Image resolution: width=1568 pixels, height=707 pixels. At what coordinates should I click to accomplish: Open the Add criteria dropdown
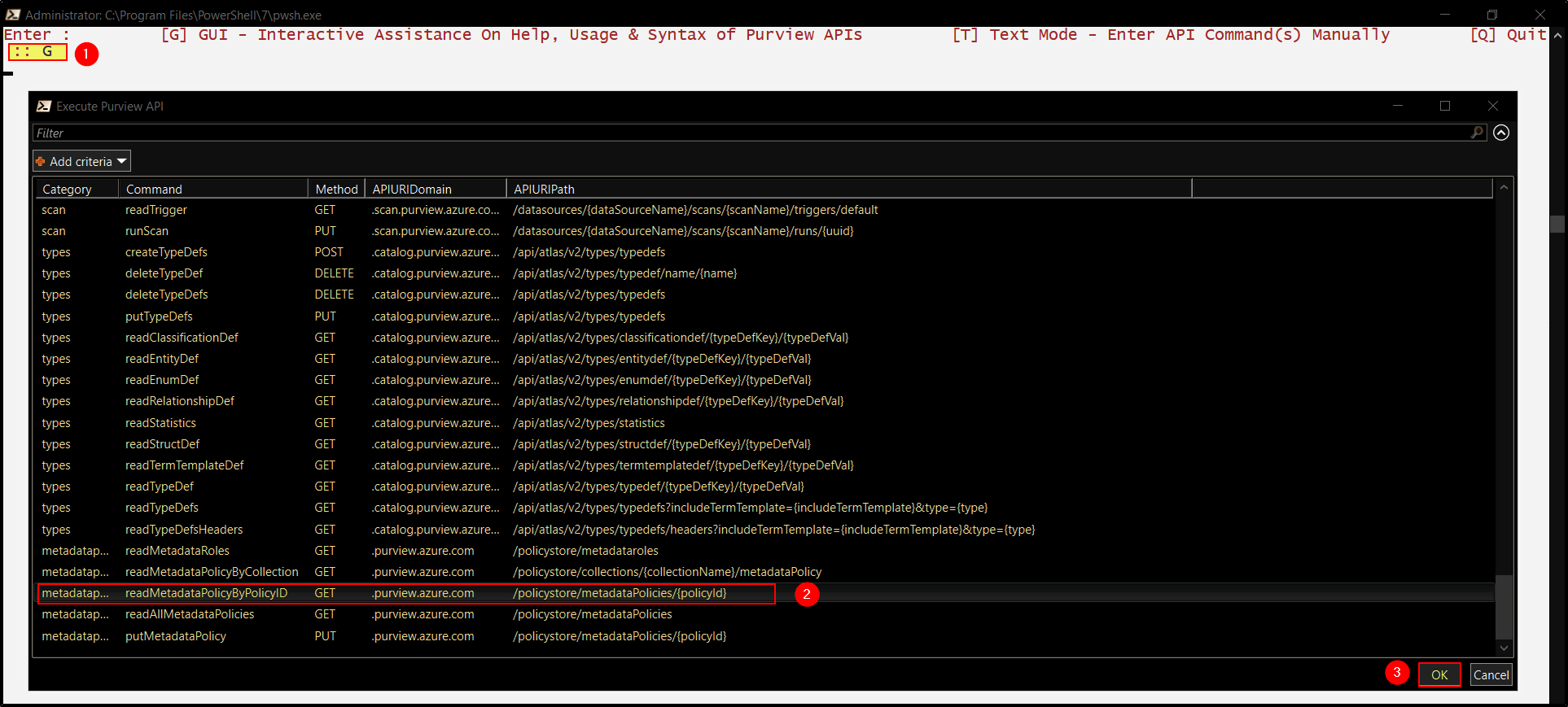point(81,161)
